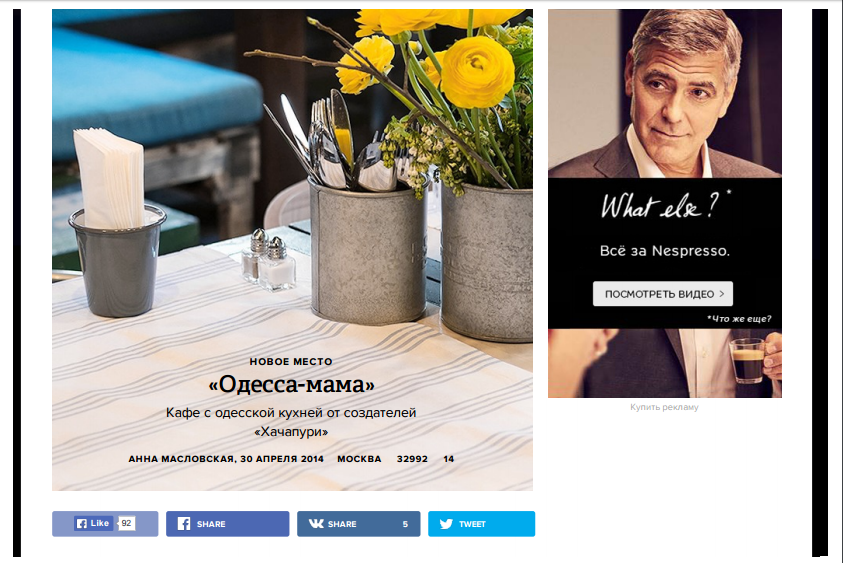The image size is (843, 563).
Task: Click the Tweet button label
Action: pos(472,524)
